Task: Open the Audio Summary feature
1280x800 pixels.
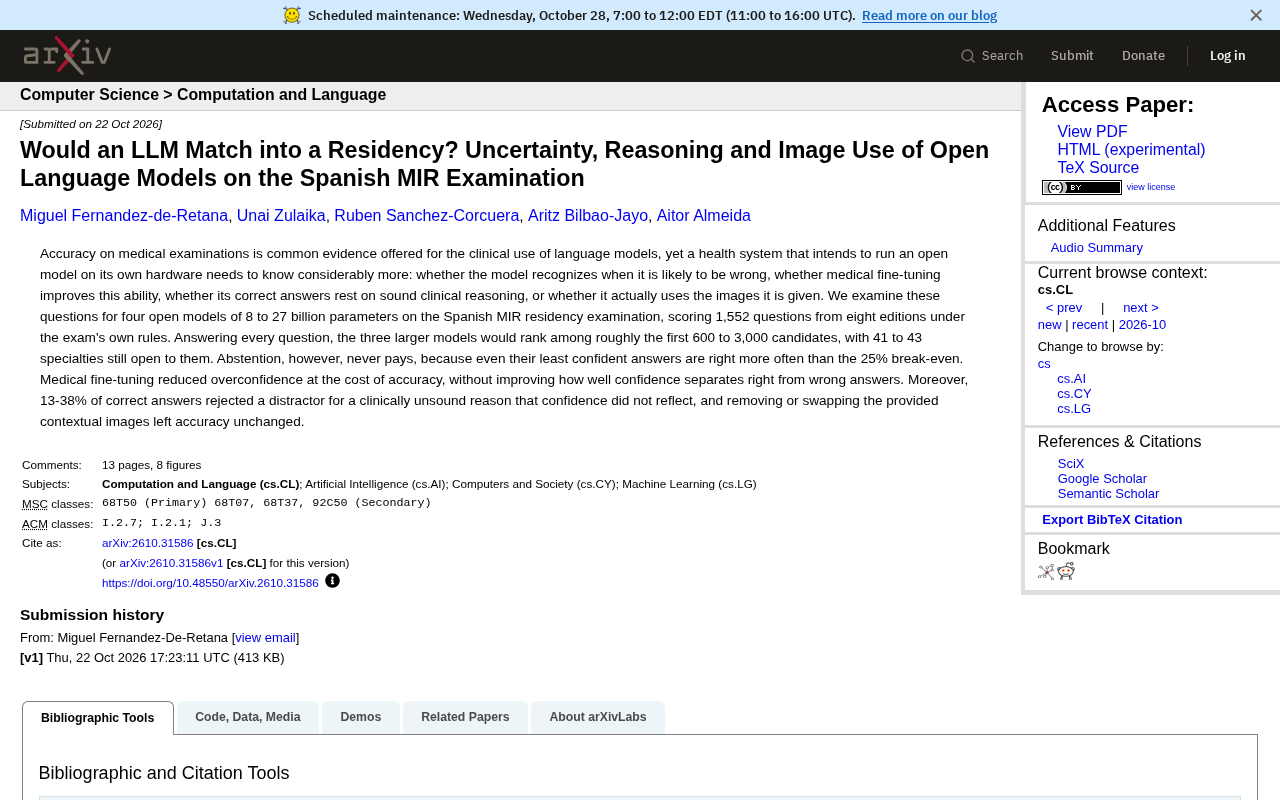Action: point(1097,248)
